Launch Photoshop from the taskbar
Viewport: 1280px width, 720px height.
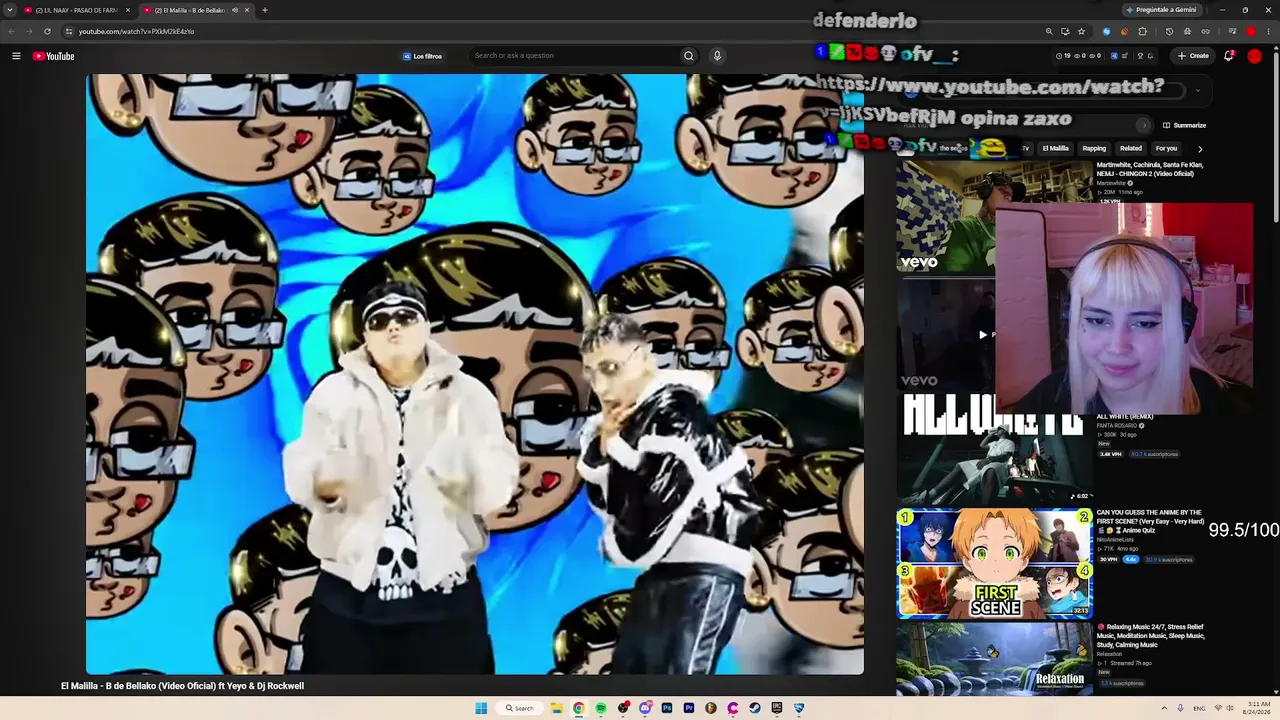pyautogui.click(x=667, y=708)
